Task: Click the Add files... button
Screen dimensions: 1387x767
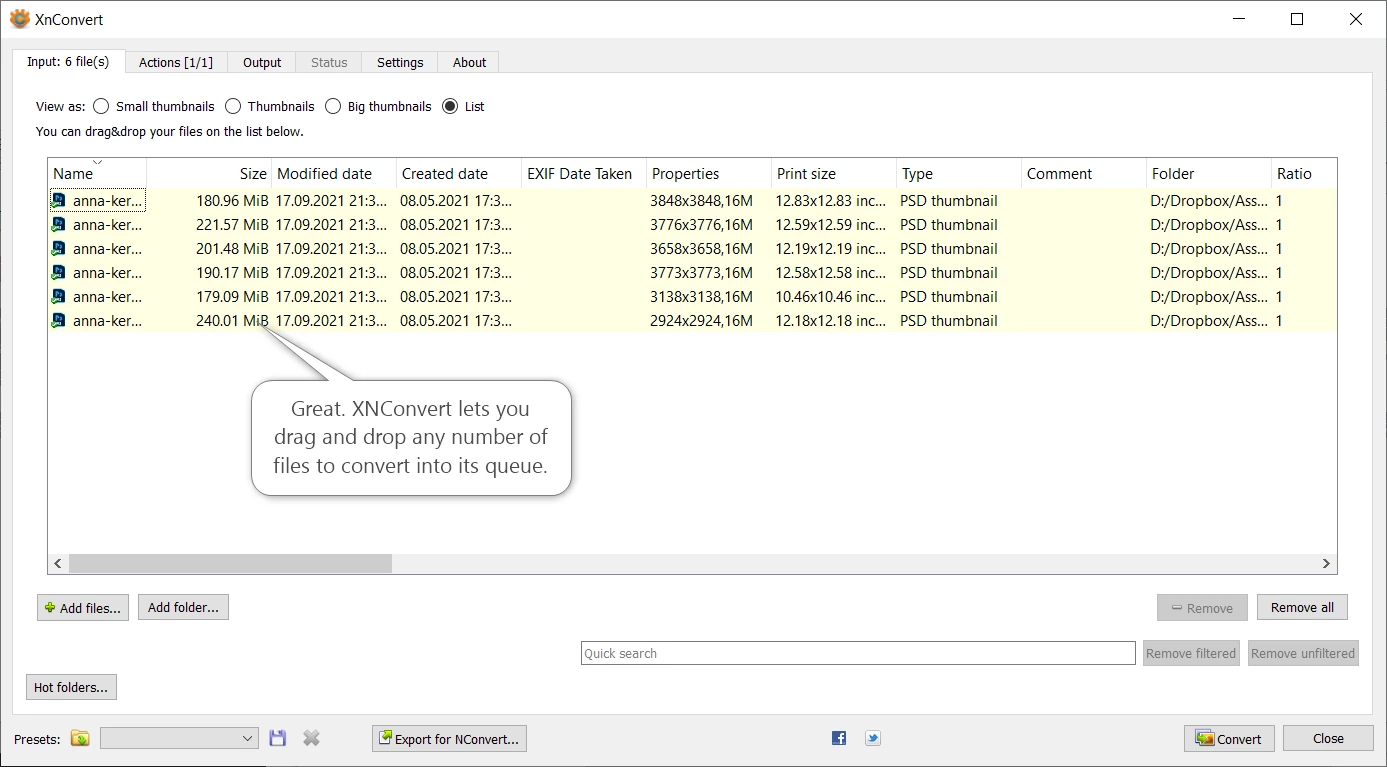Action: 83,607
